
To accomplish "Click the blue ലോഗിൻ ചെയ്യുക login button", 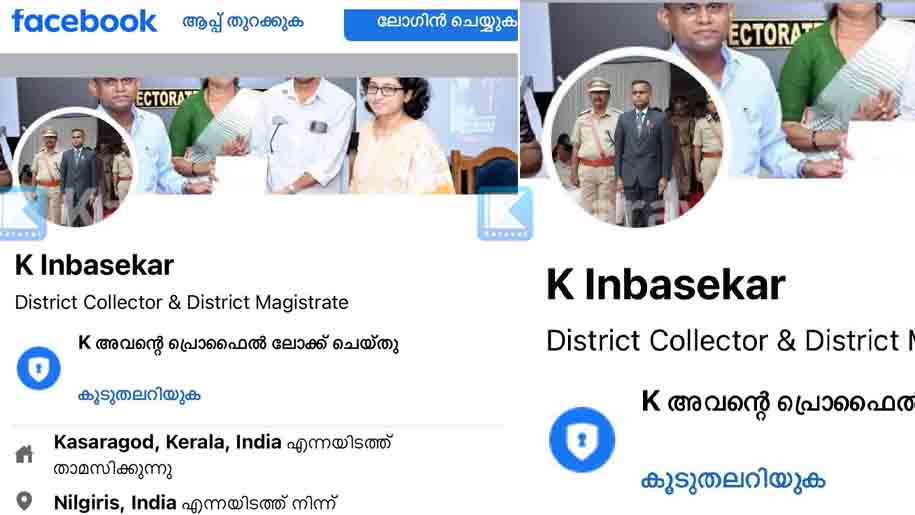I will 431,24.
